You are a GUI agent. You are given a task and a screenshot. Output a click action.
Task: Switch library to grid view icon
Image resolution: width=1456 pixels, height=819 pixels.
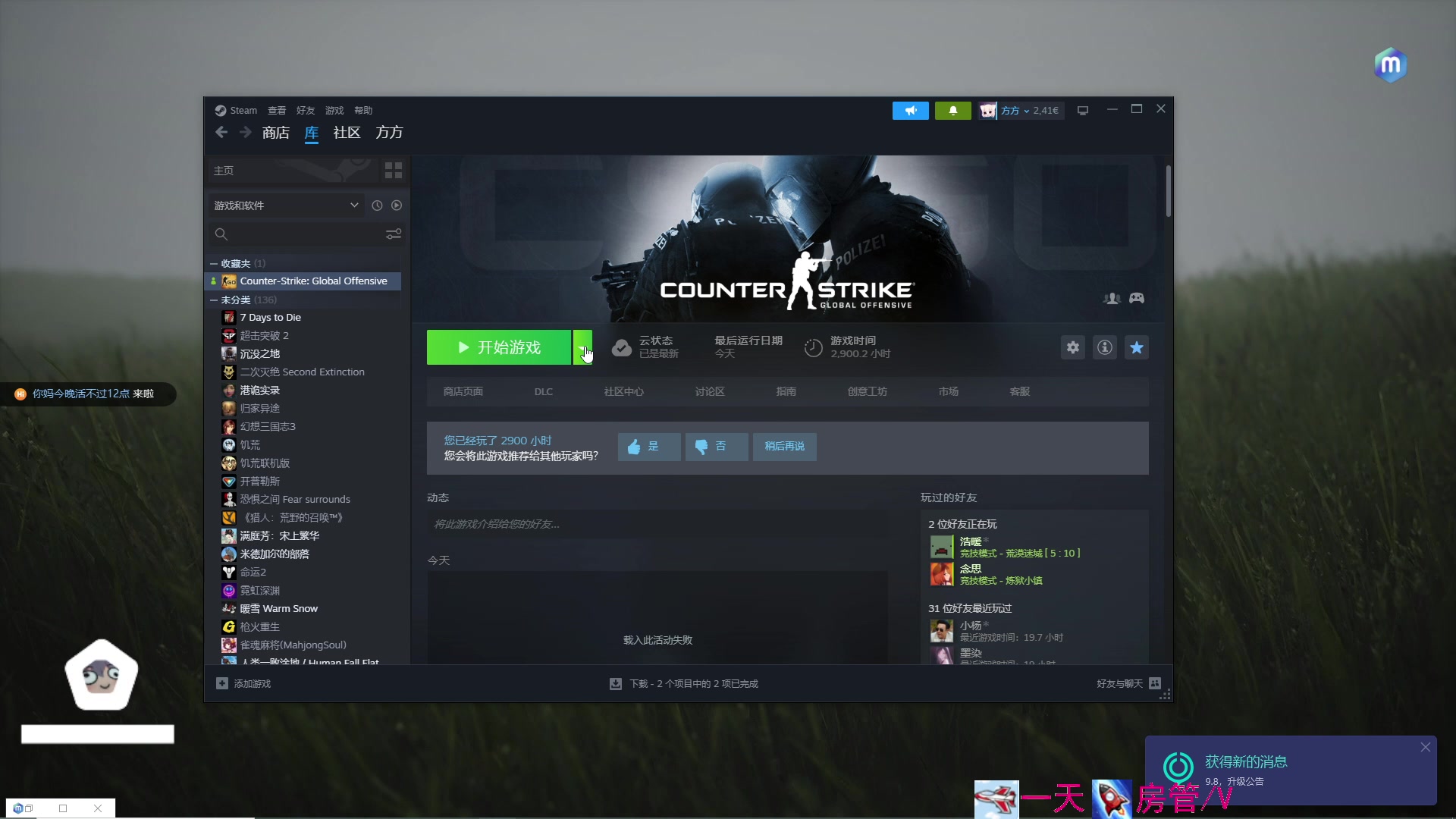[393, 170]
